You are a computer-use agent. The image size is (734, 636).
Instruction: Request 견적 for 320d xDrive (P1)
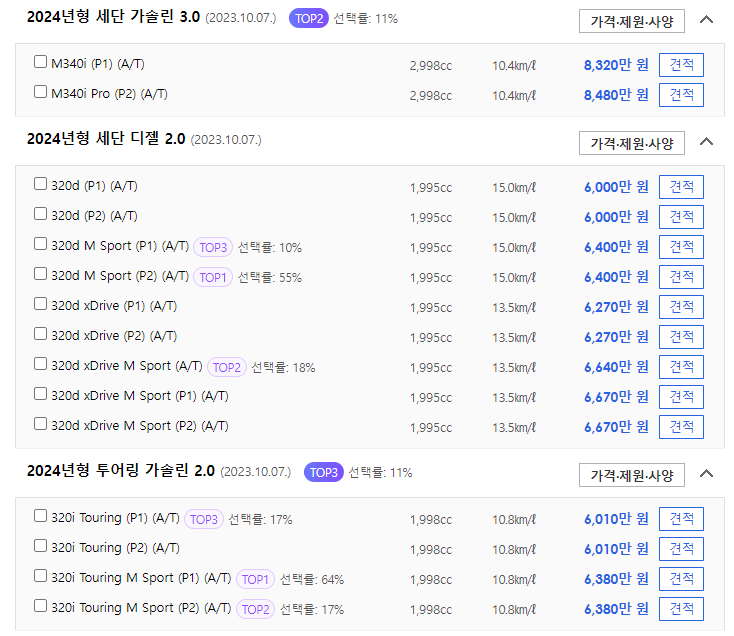[681, 307]
